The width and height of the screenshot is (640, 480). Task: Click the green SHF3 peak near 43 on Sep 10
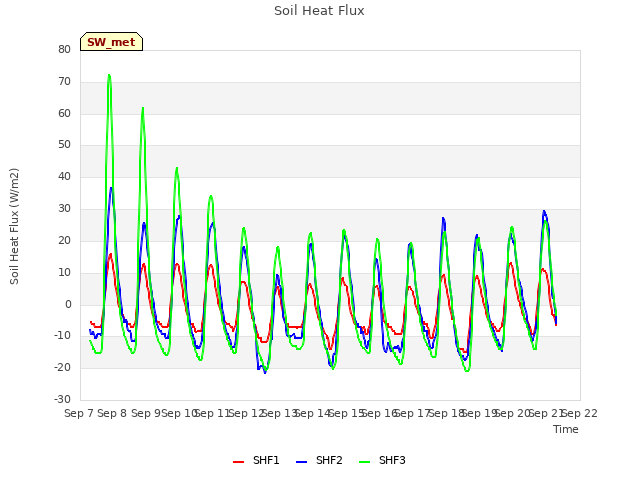tap(177, 168)
